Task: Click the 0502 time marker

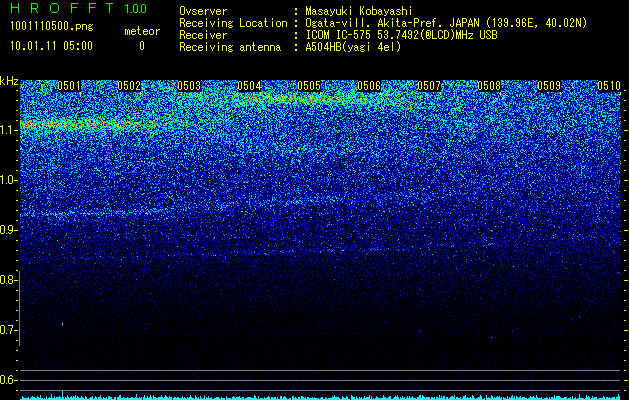Action: click(129, 86)
